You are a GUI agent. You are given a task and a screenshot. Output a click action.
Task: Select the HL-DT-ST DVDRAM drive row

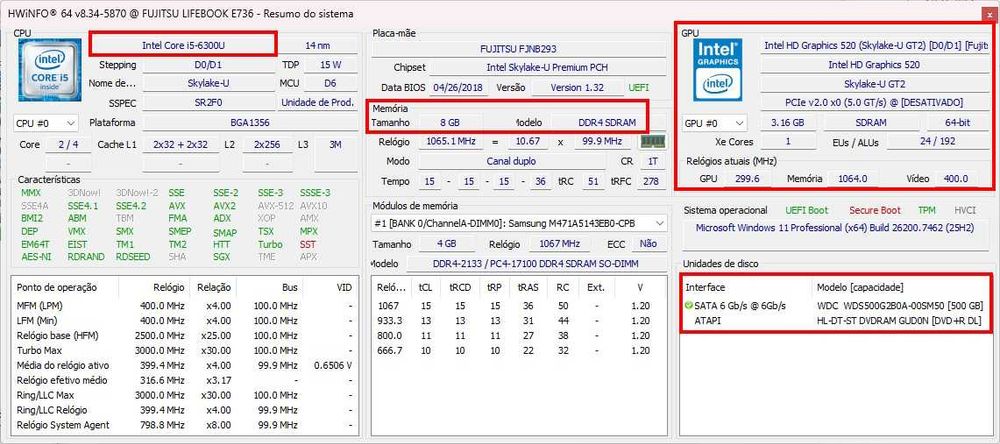pyautogui.click(x=834, y=320)
